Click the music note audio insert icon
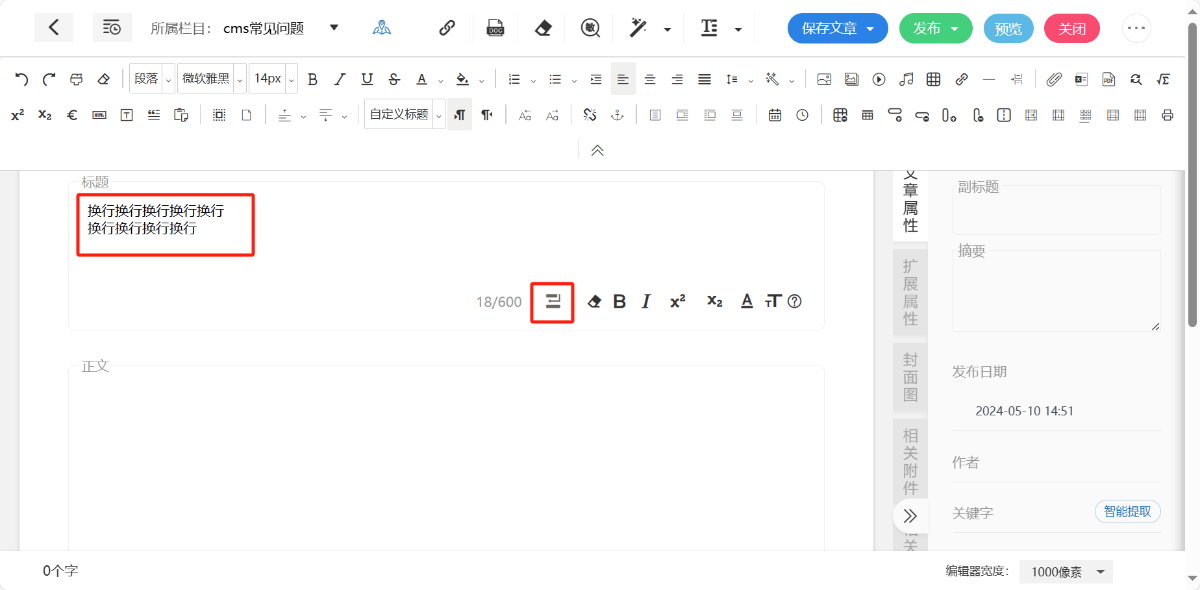This screenshot has width=1200, height=590. pyautogui.click(x=906, y=79)
